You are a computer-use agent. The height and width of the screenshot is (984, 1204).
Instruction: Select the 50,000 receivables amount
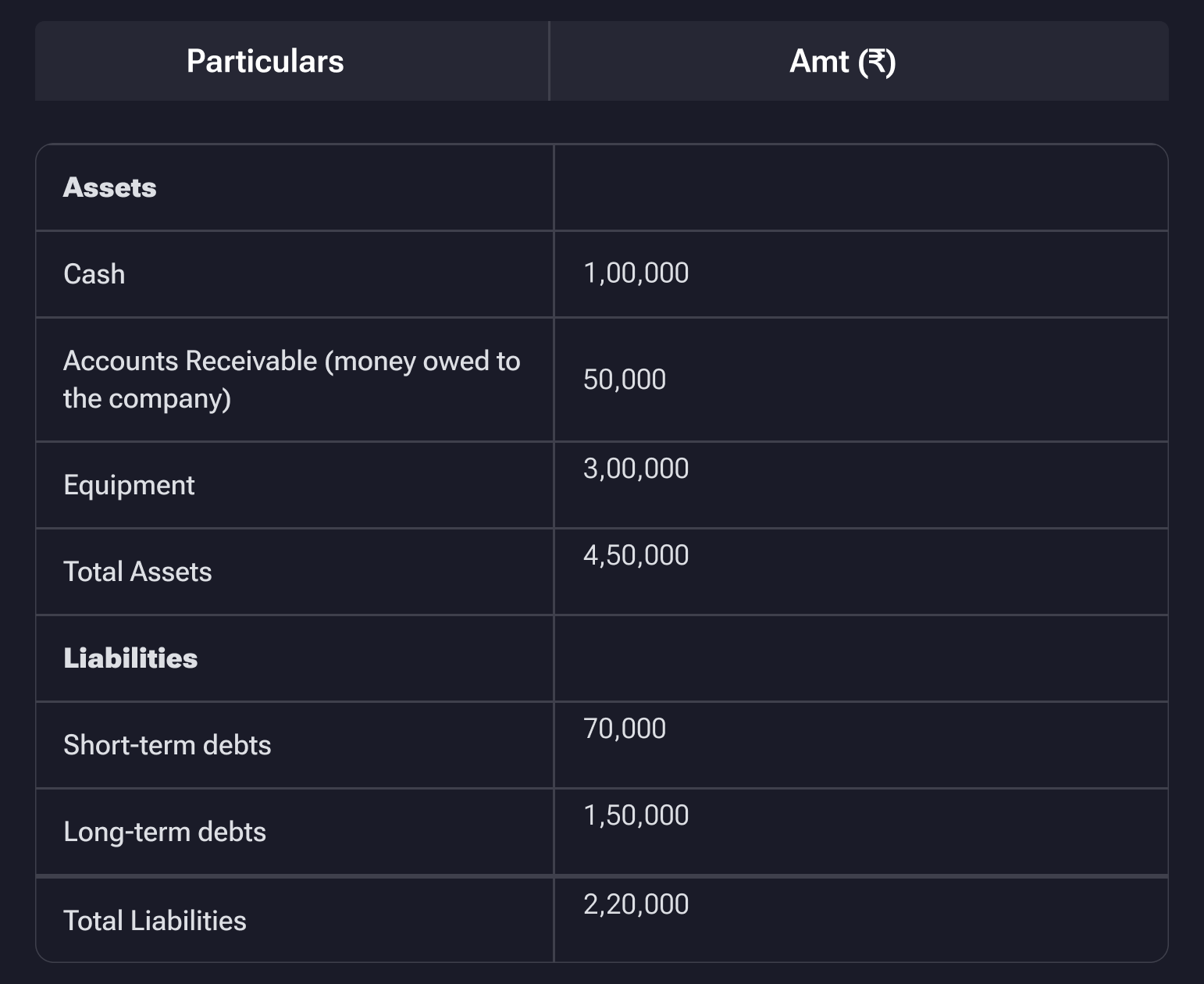pos(624,380)
